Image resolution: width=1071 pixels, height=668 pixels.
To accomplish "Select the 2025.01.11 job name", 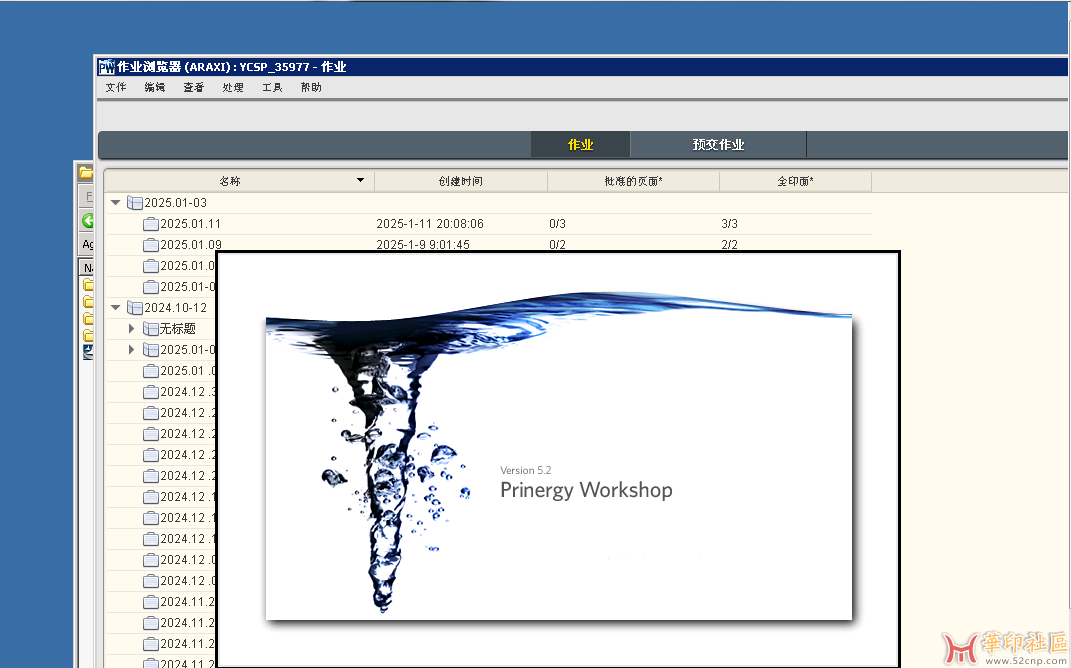I will tap(191, 224).
